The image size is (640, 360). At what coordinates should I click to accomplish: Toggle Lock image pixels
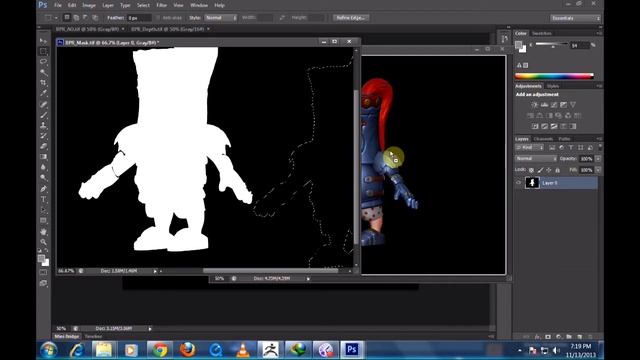pos(540,170)
